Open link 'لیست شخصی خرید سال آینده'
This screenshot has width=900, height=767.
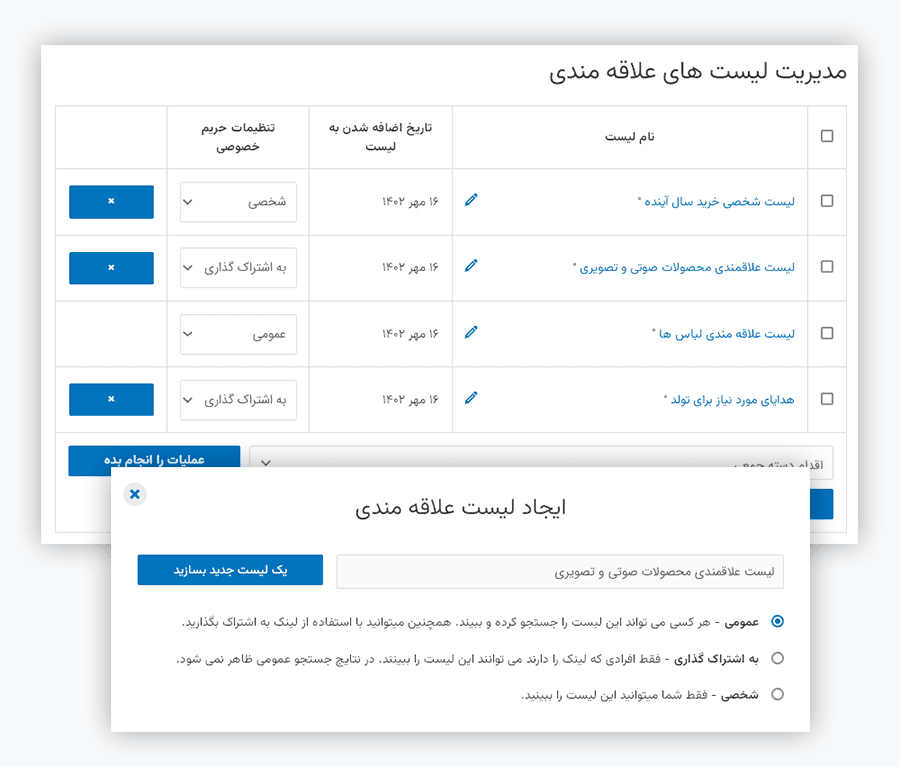tap(719, 202)
